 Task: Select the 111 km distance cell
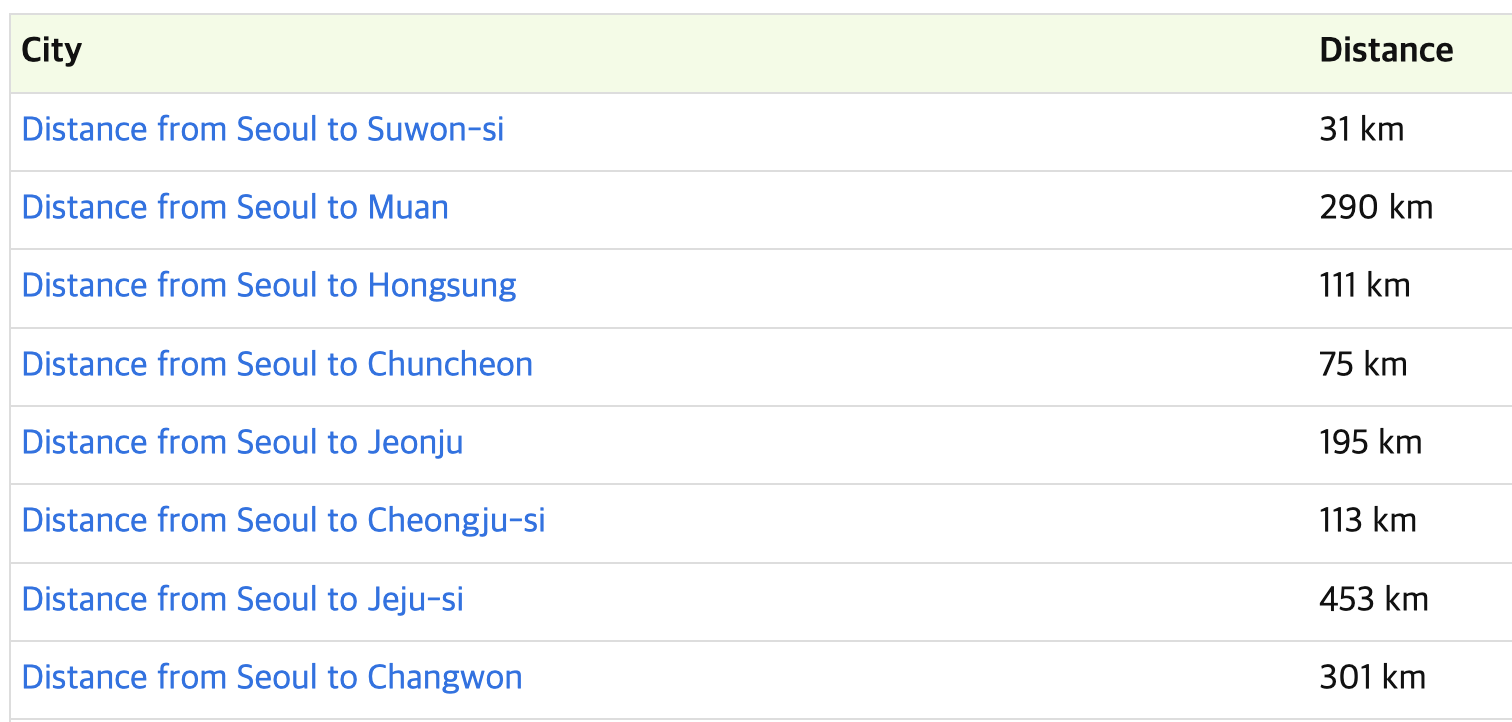(x=1364, y=285)
